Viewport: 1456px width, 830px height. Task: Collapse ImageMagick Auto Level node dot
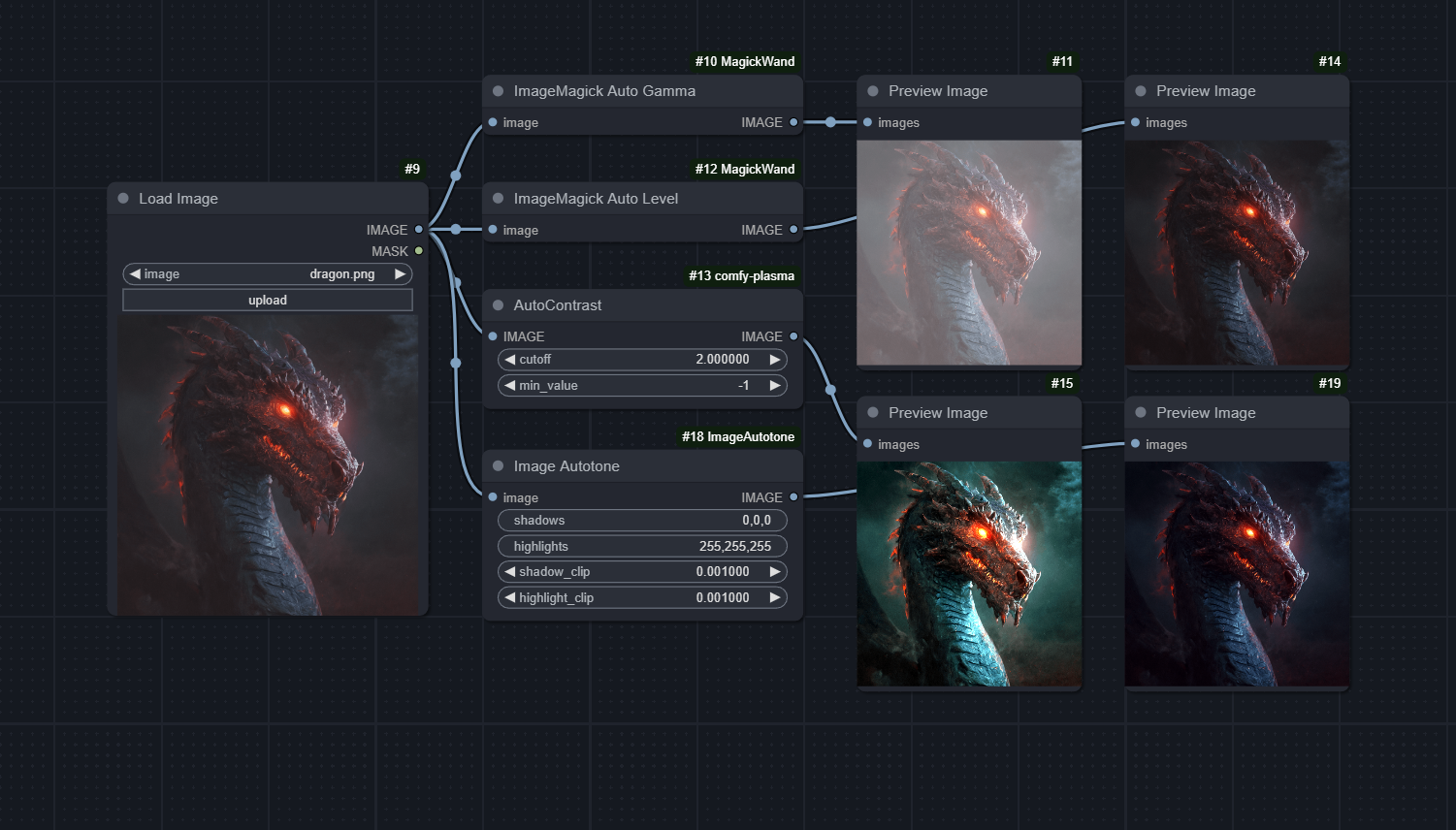[x=498, y=199]
